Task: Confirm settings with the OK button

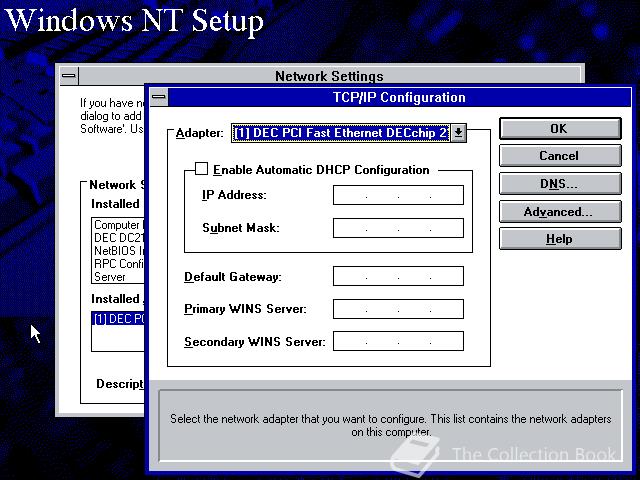Action: click(x=560, y=129)
